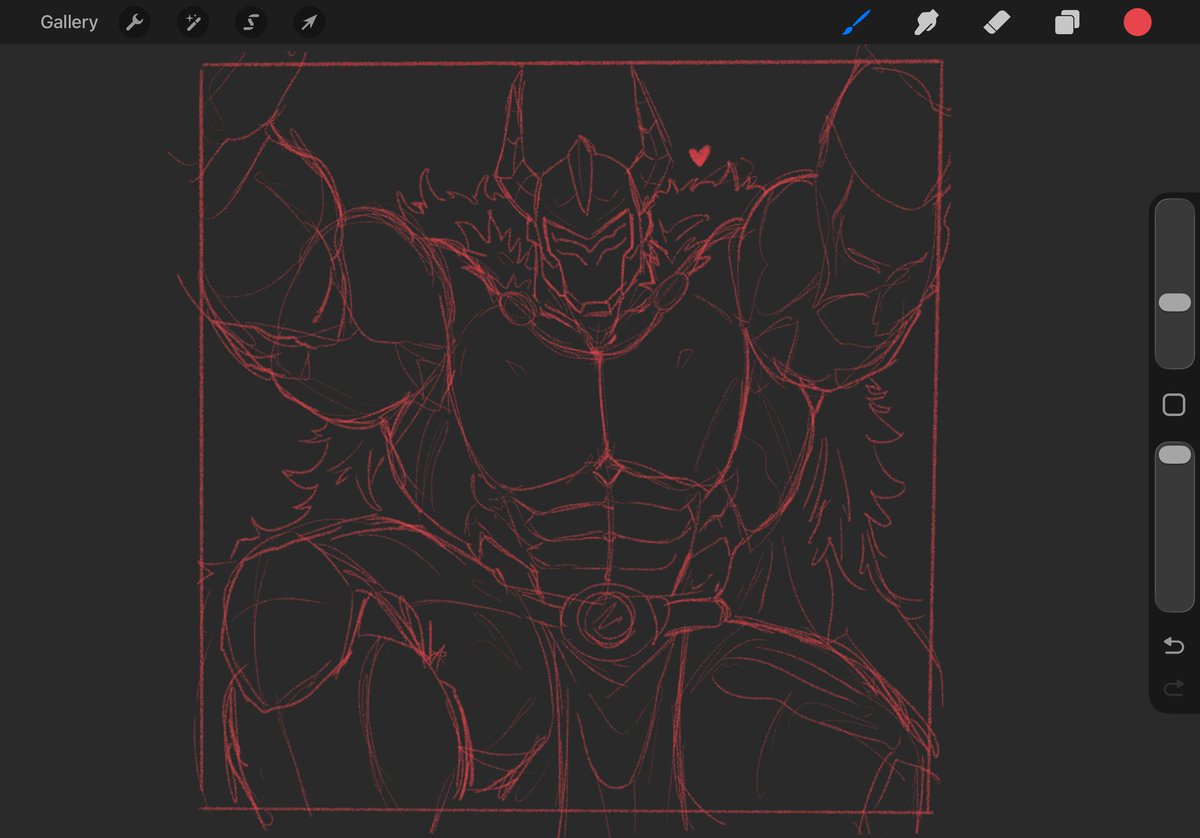The height and width of the screenshot is (838, 1200).
Task: Tap the red heart on the sketch
Action: (700, 156)
